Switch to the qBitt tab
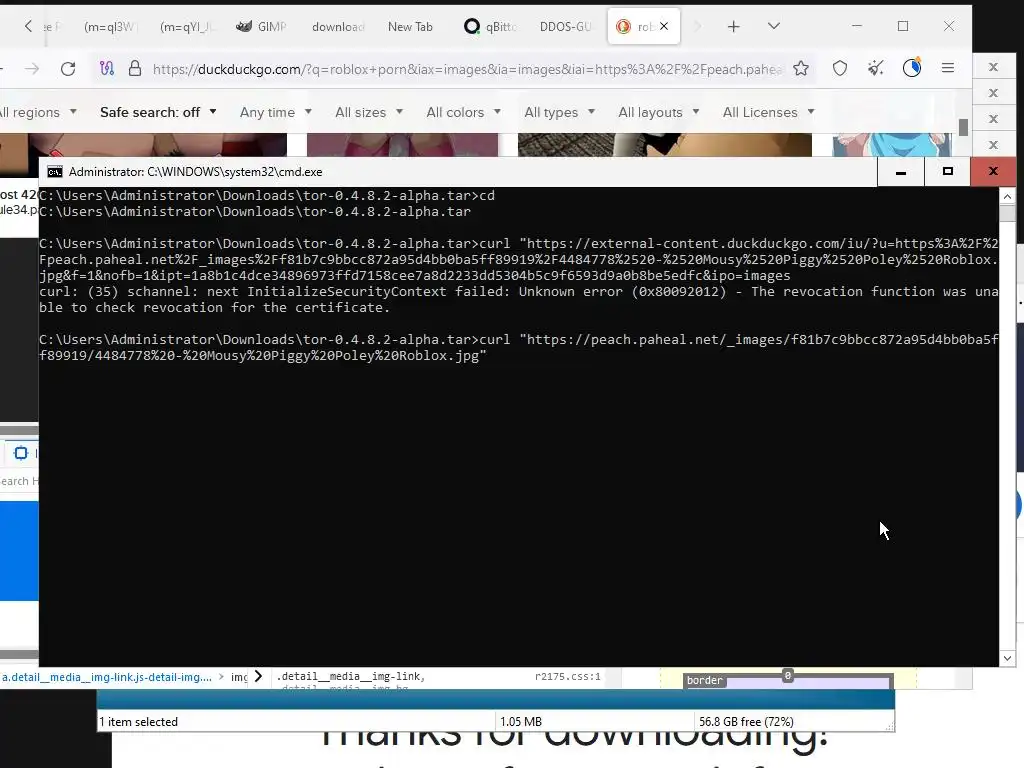 coord(490,27)
